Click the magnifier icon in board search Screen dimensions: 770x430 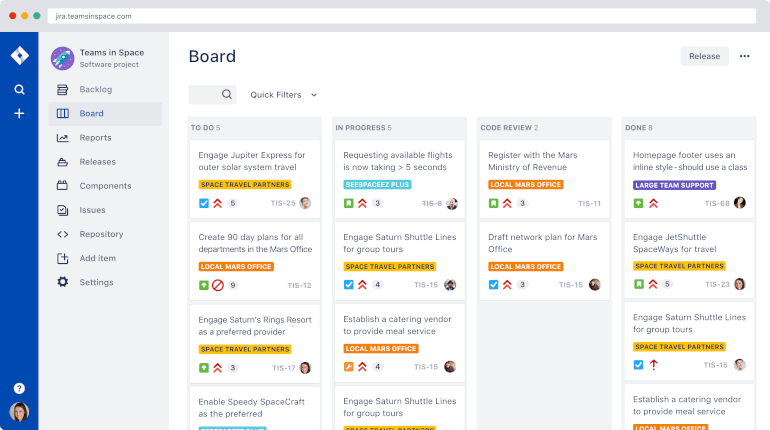[x=226, y=94]
